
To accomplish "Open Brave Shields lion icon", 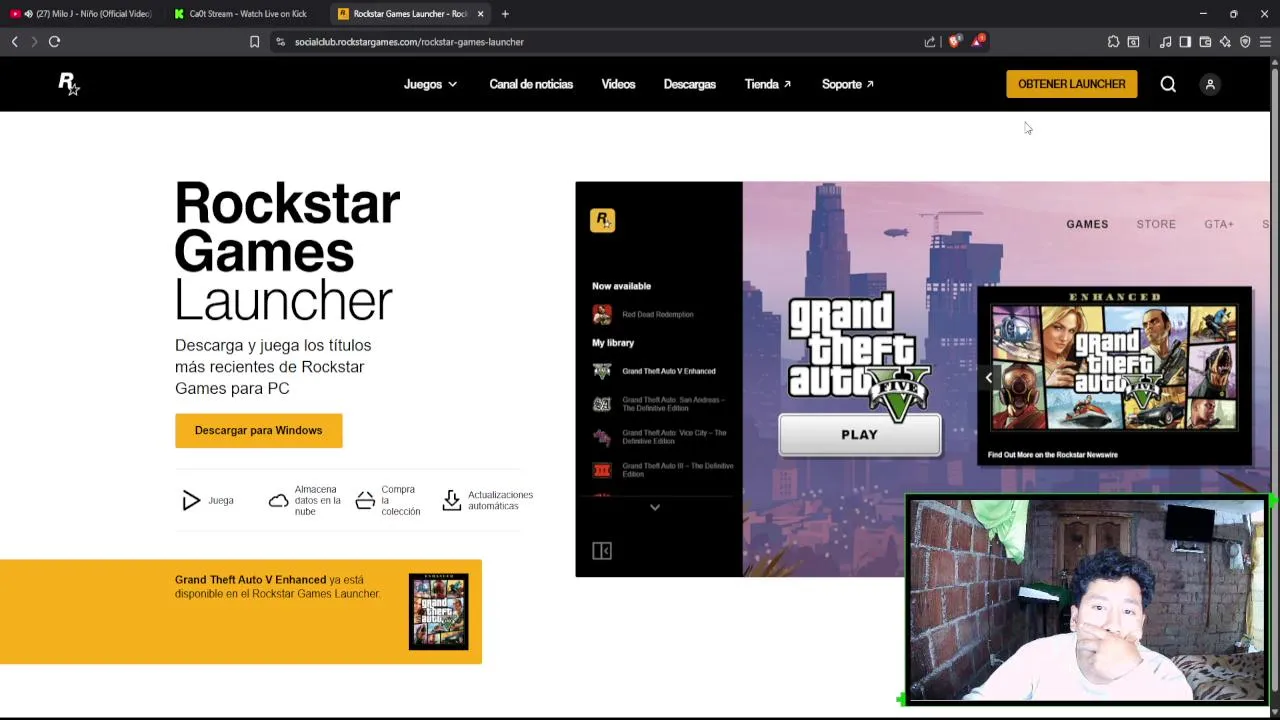I will click(955, 41).
